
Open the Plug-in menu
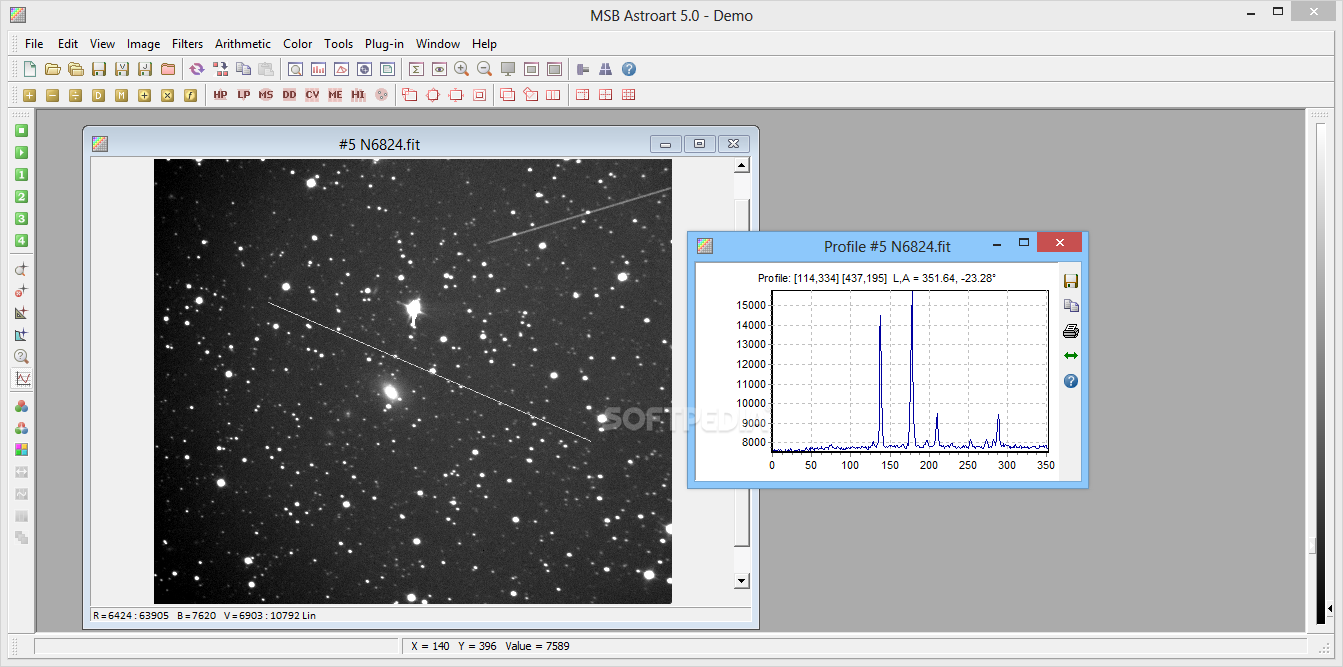tap(385, 44)
